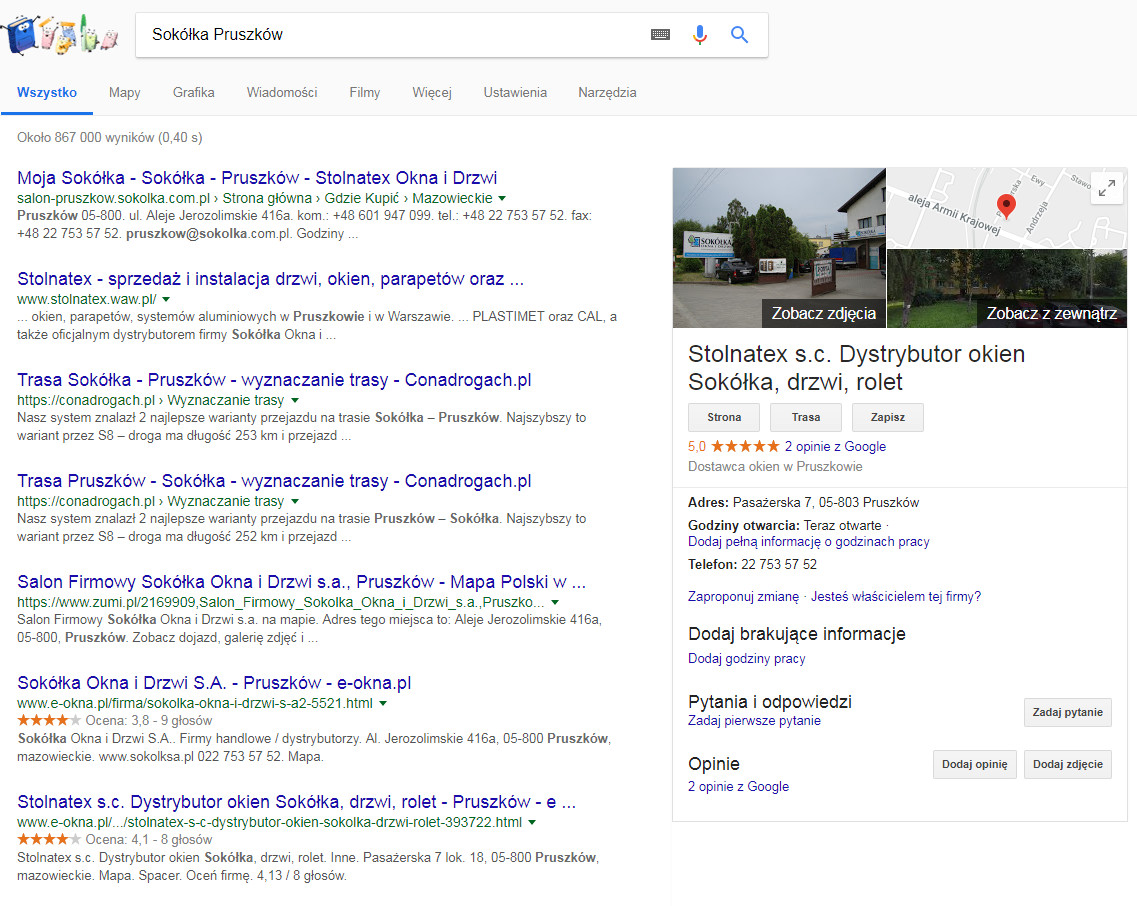Open dropdown arrow of Trasa Pruszków - Sokółka result
1137x906 pixels.
coord(295,501)
